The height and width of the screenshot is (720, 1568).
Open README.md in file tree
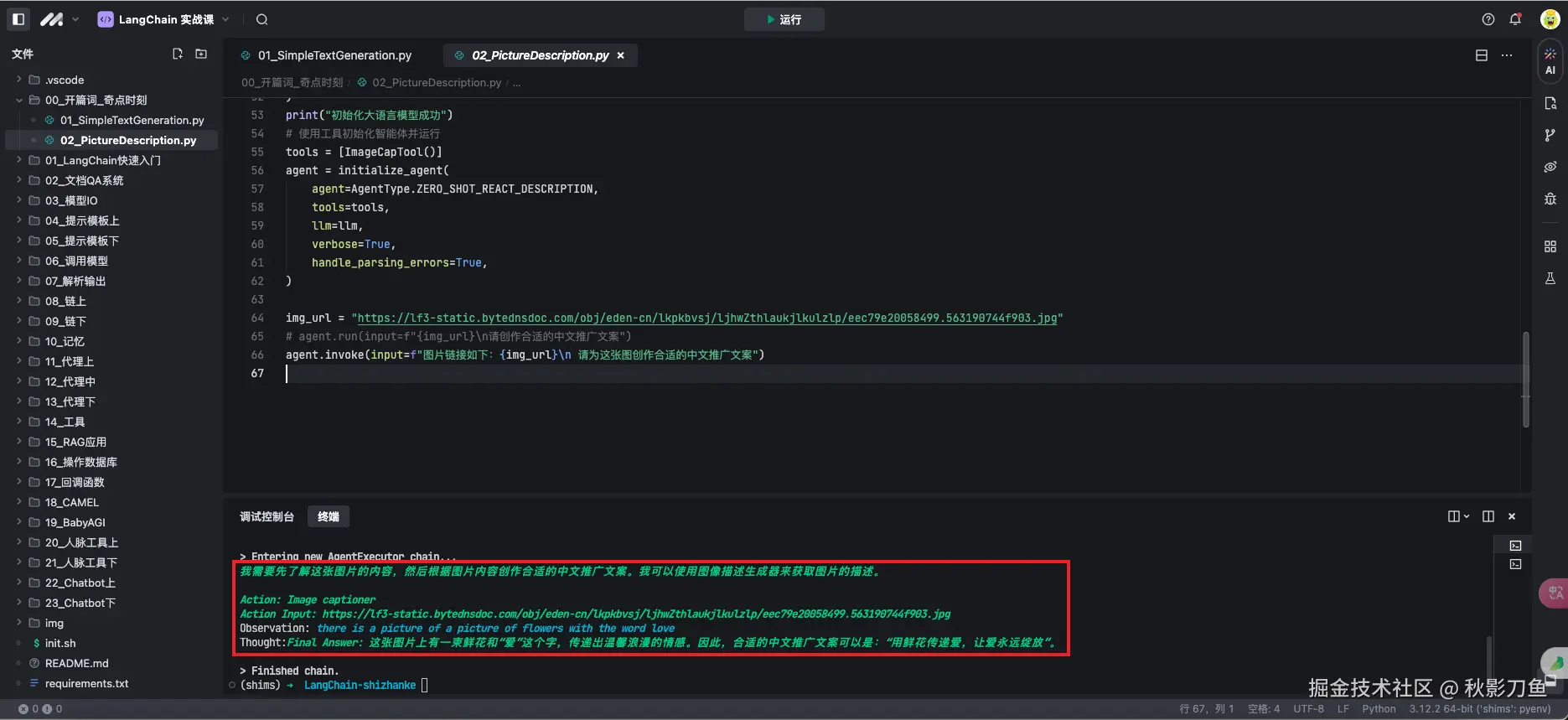point(76,663)
